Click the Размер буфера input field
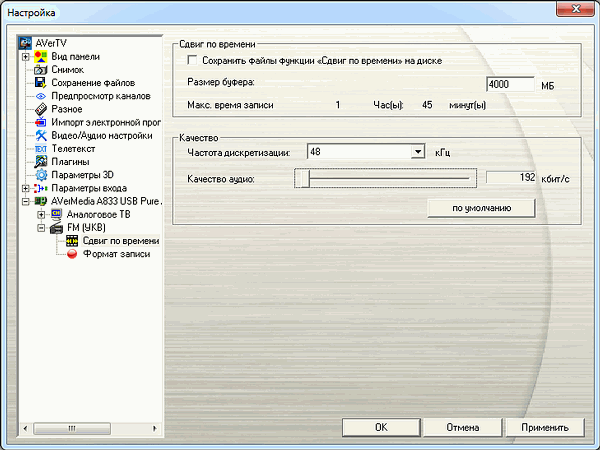The image size is (600, 450). (510, 84)
